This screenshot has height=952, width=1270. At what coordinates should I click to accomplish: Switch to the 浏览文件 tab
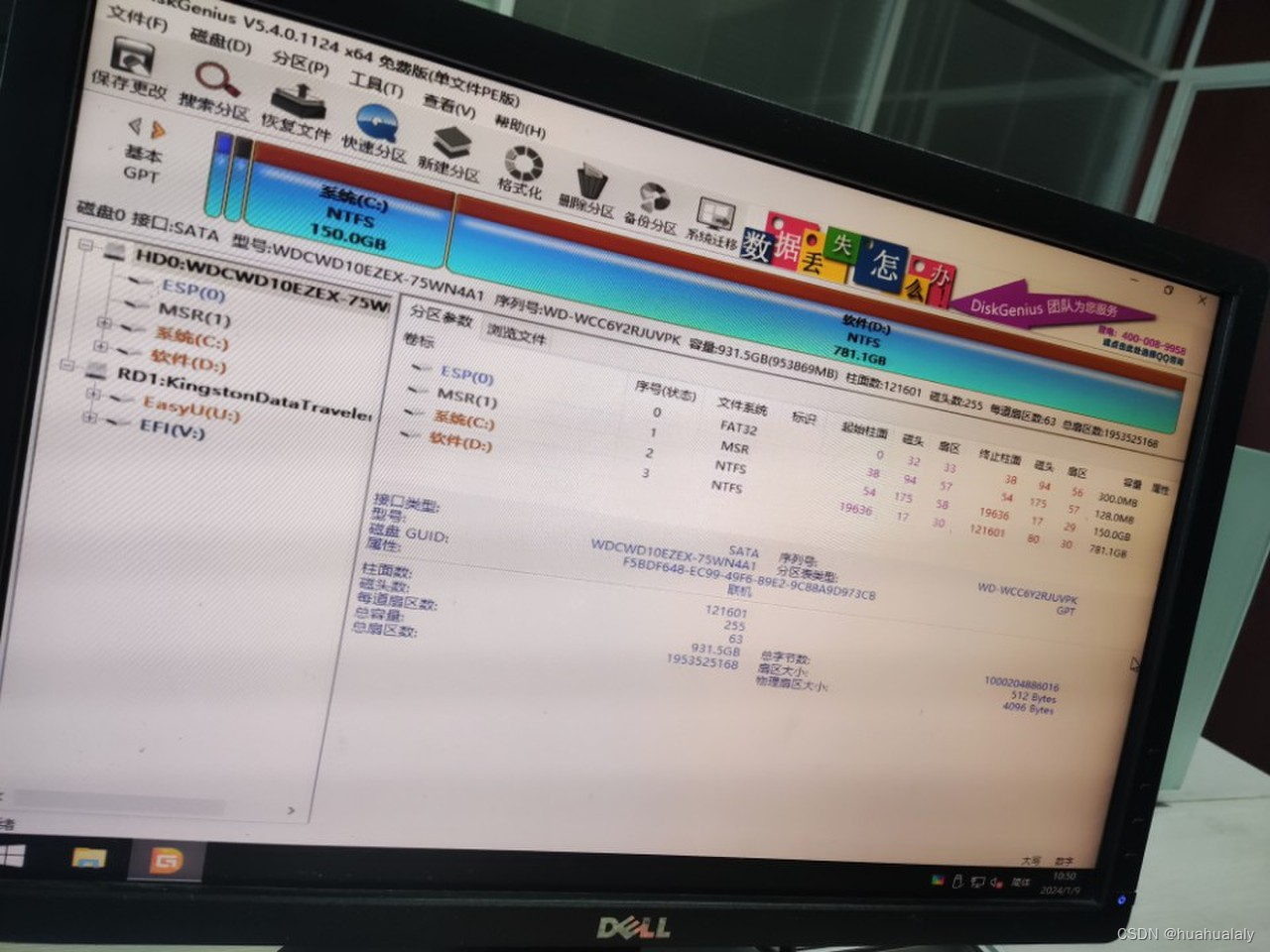[x=516, y=335]
